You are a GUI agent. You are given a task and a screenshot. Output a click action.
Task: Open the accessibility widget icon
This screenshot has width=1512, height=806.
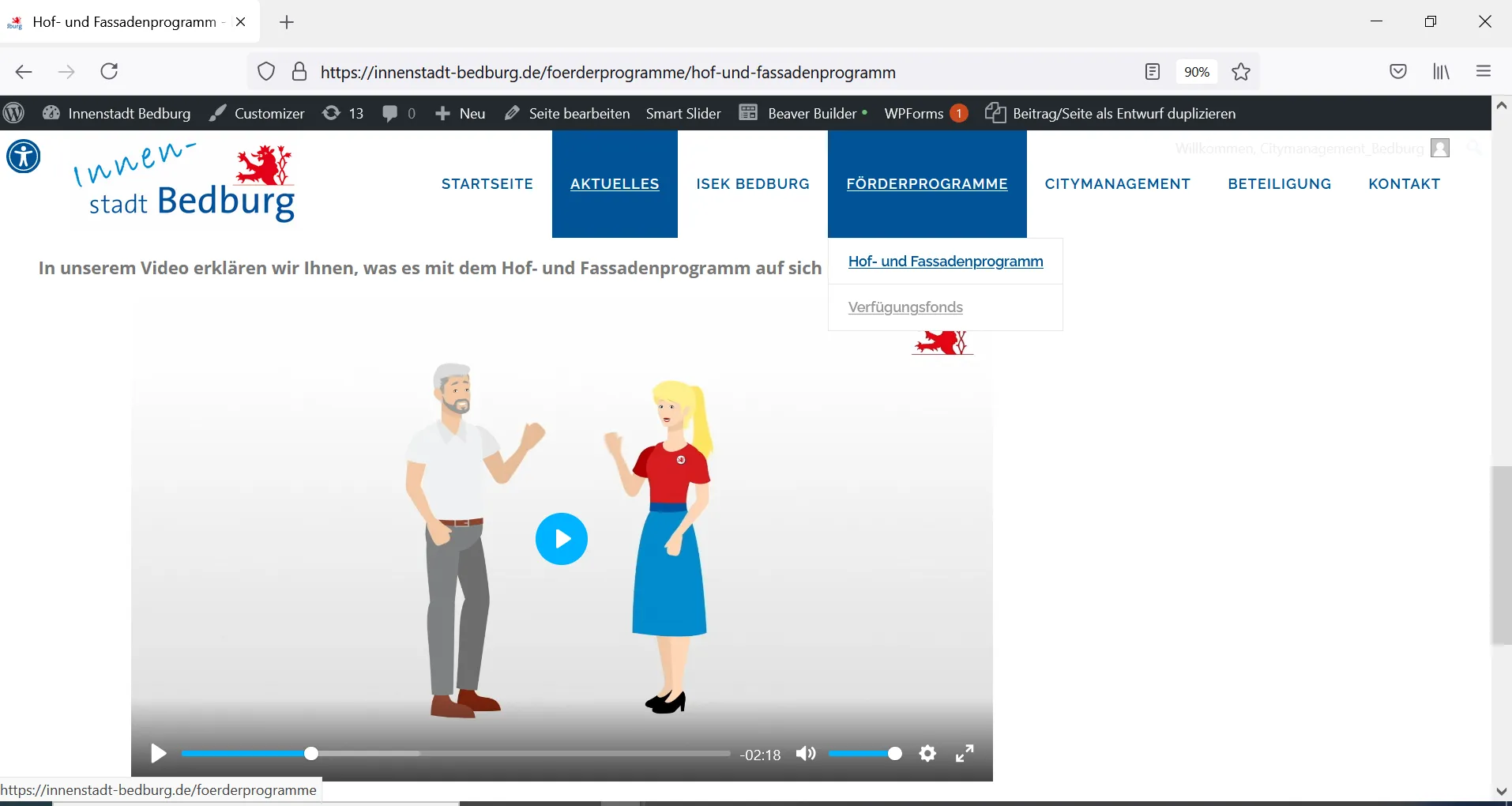(24, 156)
